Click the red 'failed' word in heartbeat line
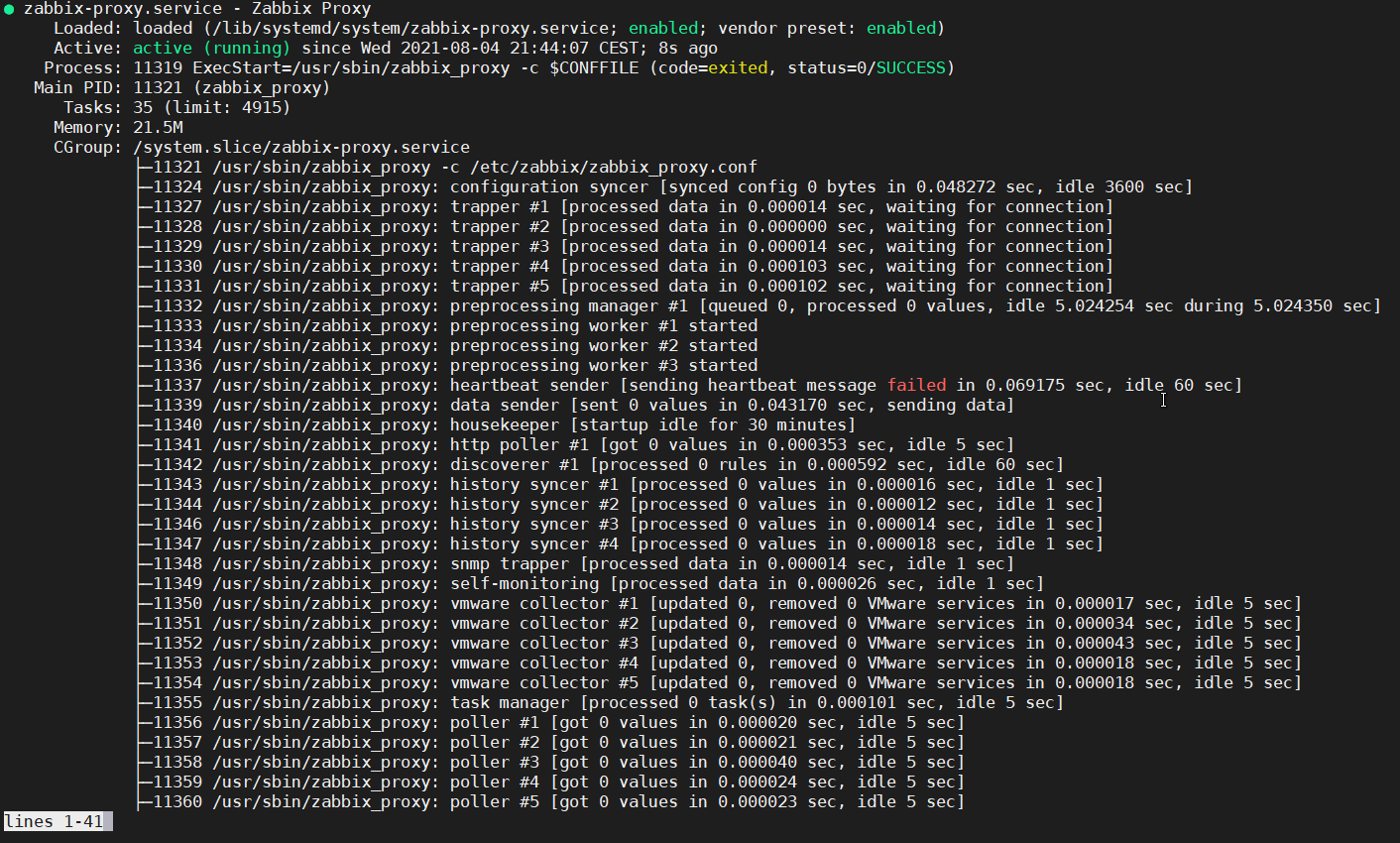 (x=916, y=386)
